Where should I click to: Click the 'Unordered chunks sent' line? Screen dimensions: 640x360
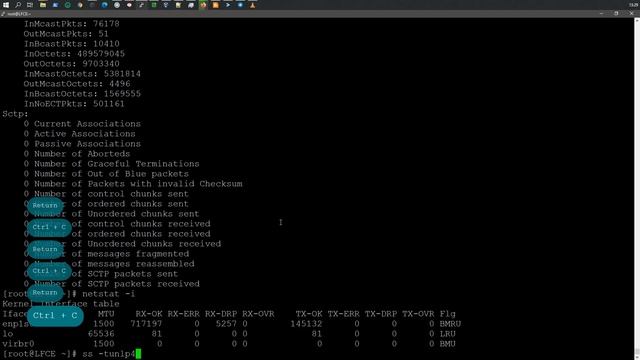coord(111,214)
